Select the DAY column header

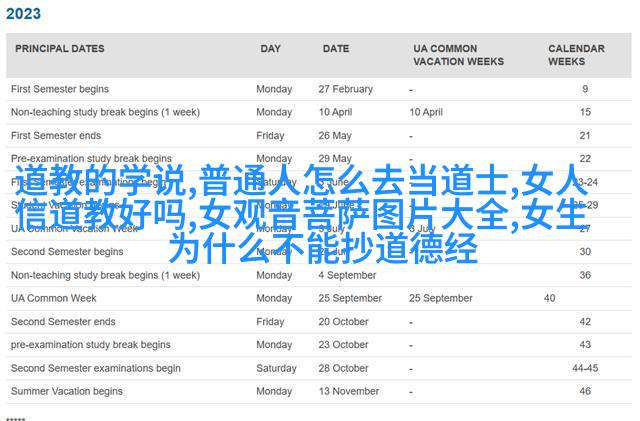[x=271, y=49]
